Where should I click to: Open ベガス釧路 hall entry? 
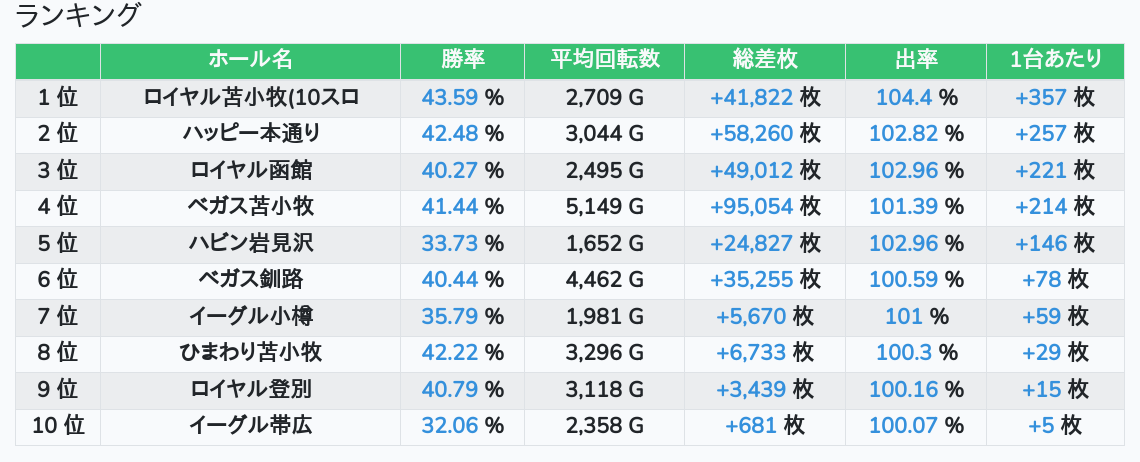tap(250, 279)
